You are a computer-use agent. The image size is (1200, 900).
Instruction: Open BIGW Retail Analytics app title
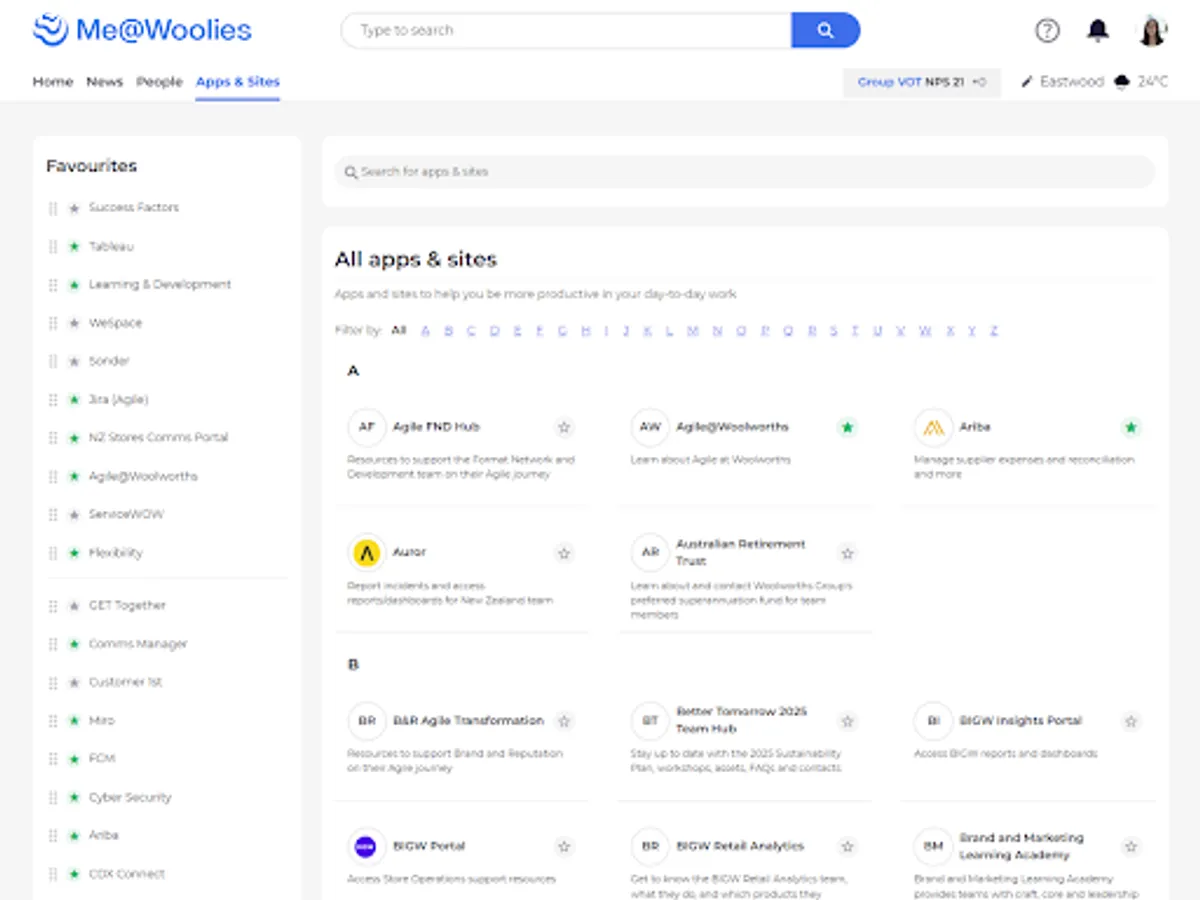coord(740,846)
